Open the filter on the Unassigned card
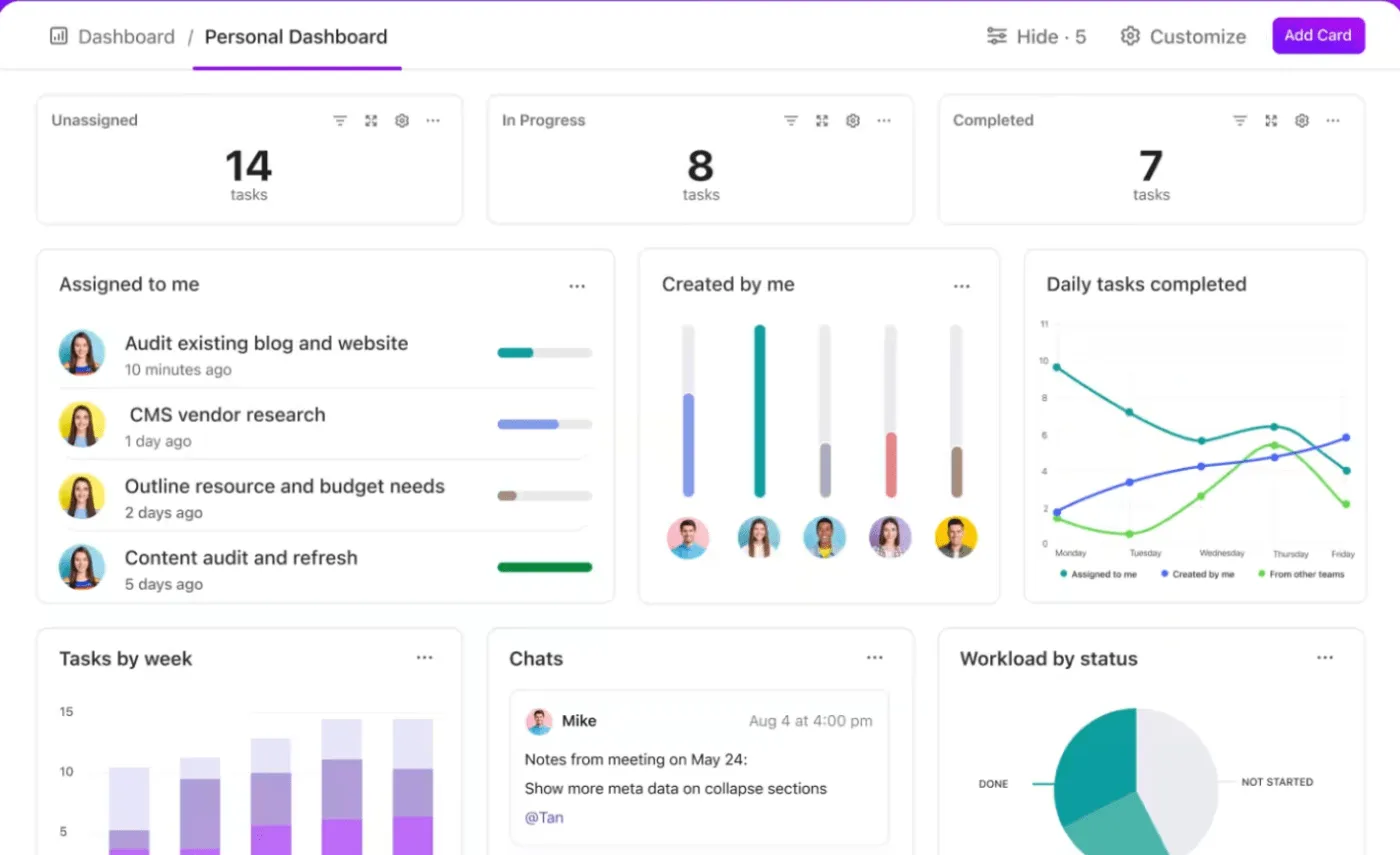Screen dimensions: 1400x855 point(340,120)
